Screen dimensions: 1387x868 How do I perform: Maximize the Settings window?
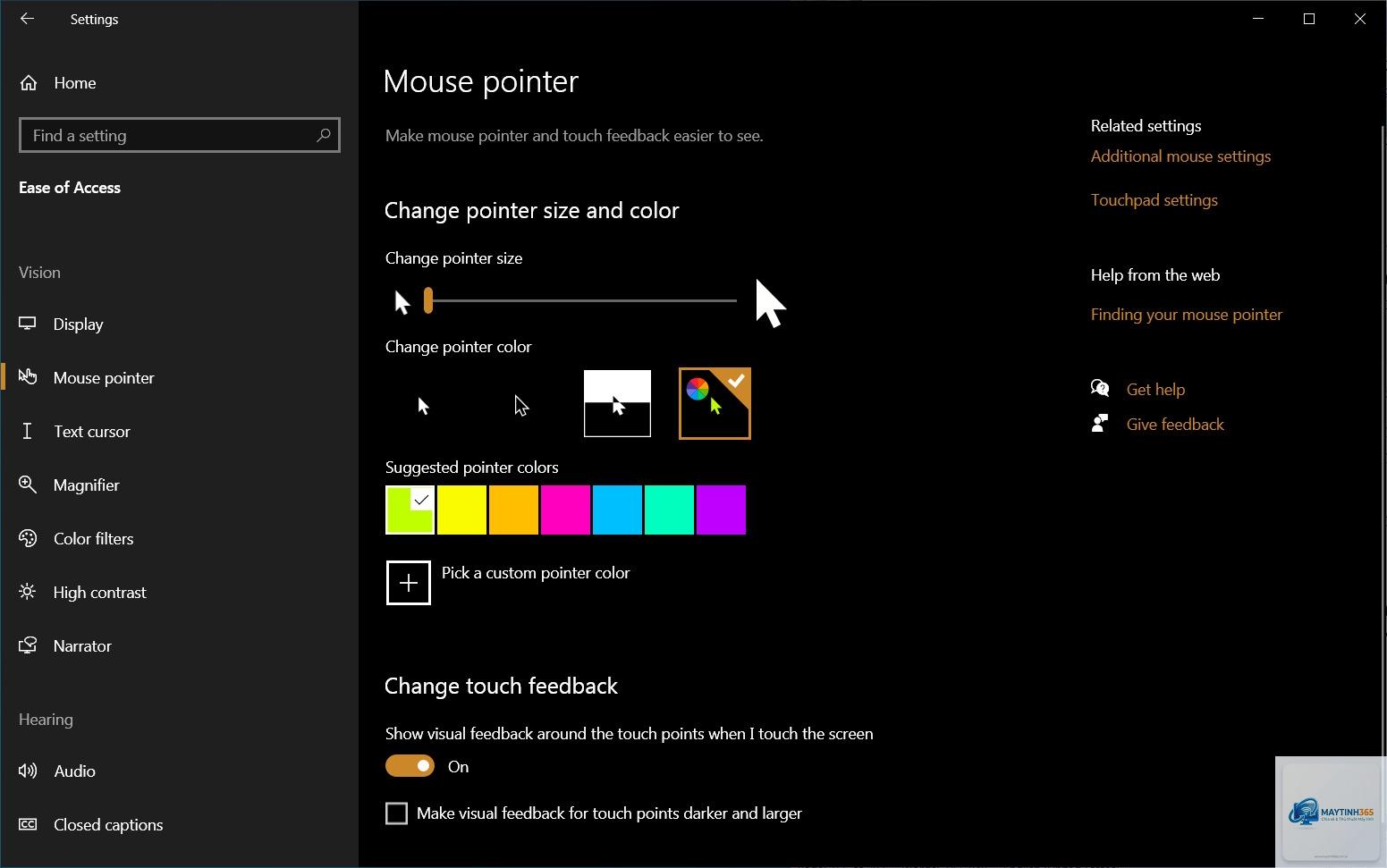tap(1309, 19)
